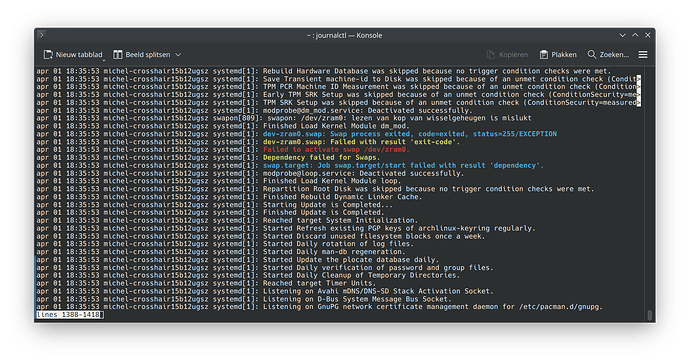Open a new tab with Nieuw tabblad
The height and width of the screenshot is (363, 690).
pos(73,55)
